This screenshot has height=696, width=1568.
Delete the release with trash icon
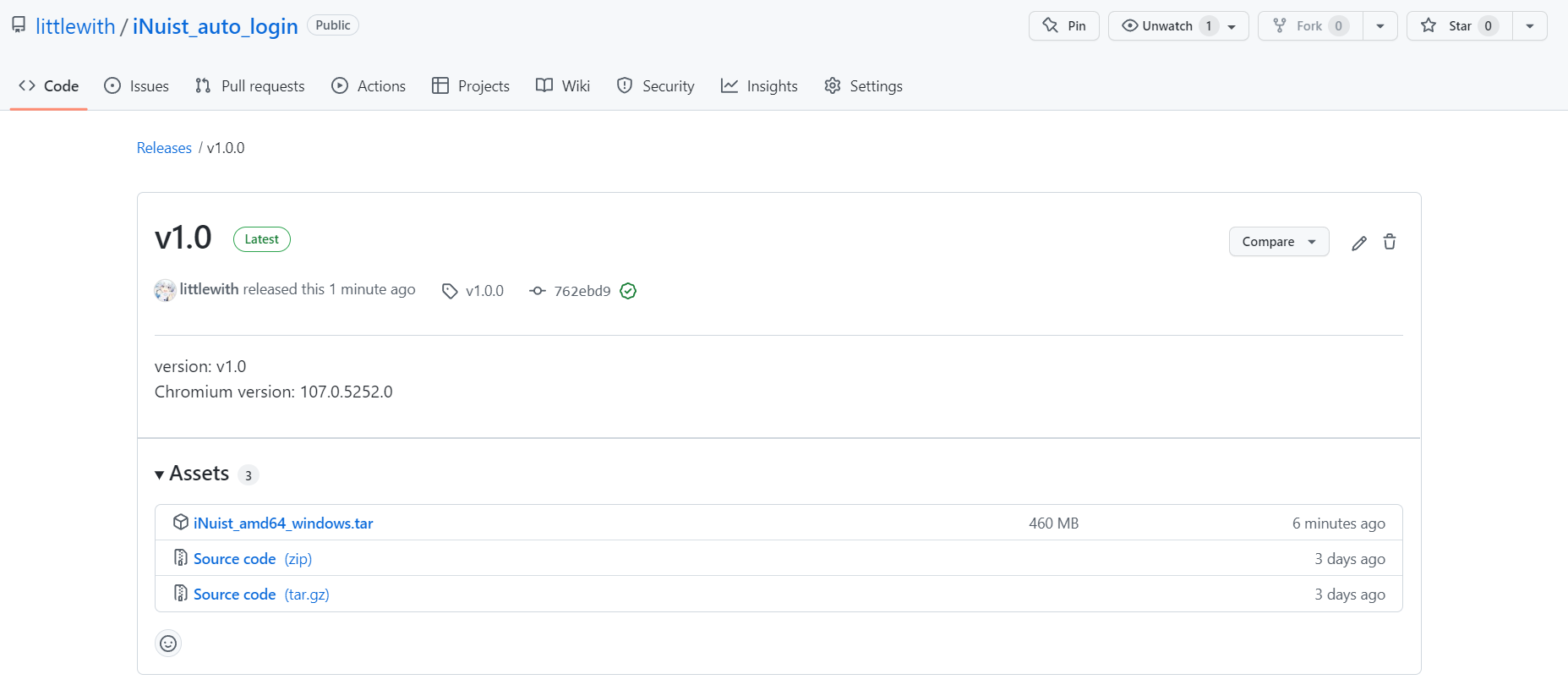pyautogui.click(x=1390, y=243)
